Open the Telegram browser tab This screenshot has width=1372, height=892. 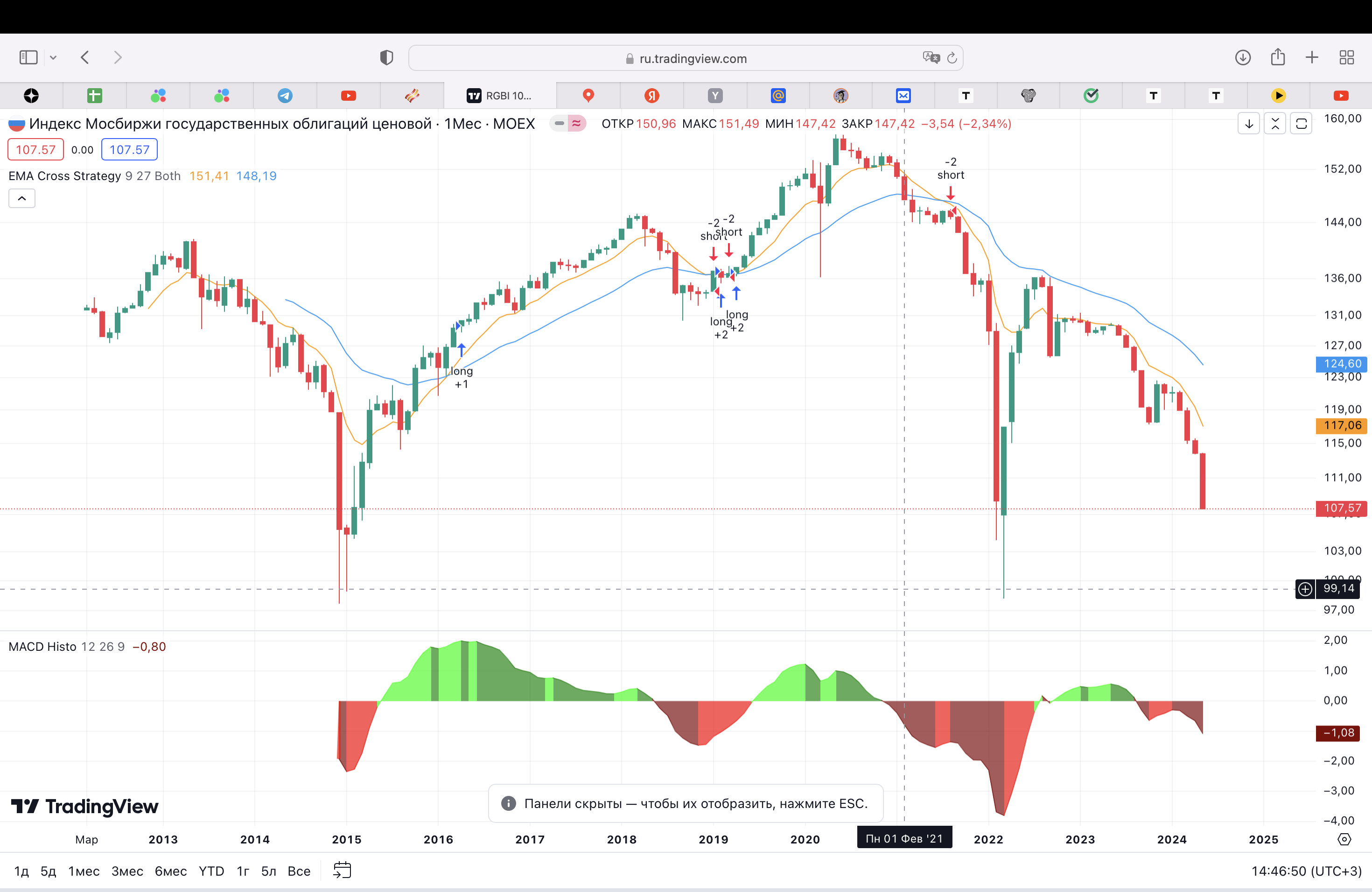coord(285,96)
